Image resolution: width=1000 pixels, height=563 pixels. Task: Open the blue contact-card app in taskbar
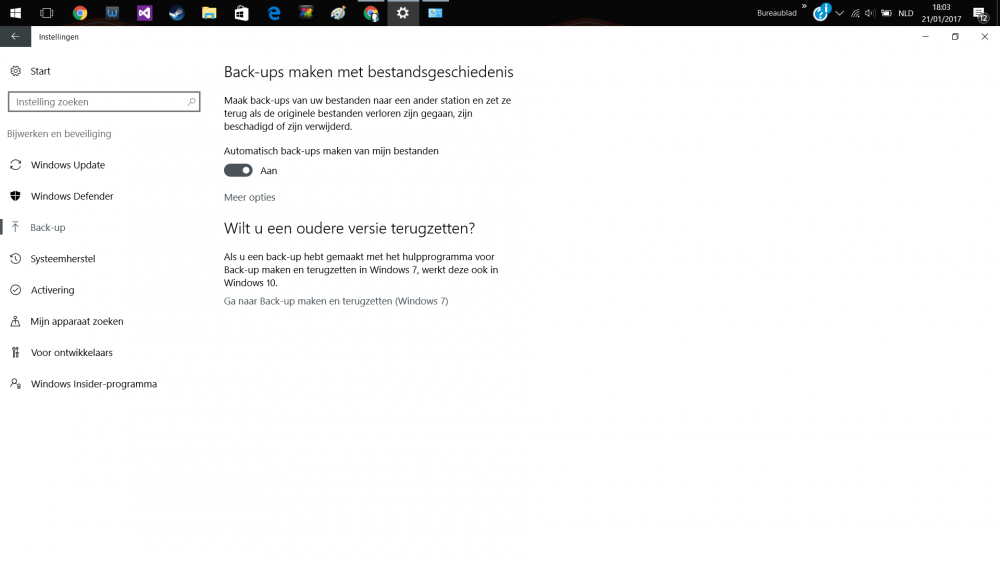[x=435, y=13]
